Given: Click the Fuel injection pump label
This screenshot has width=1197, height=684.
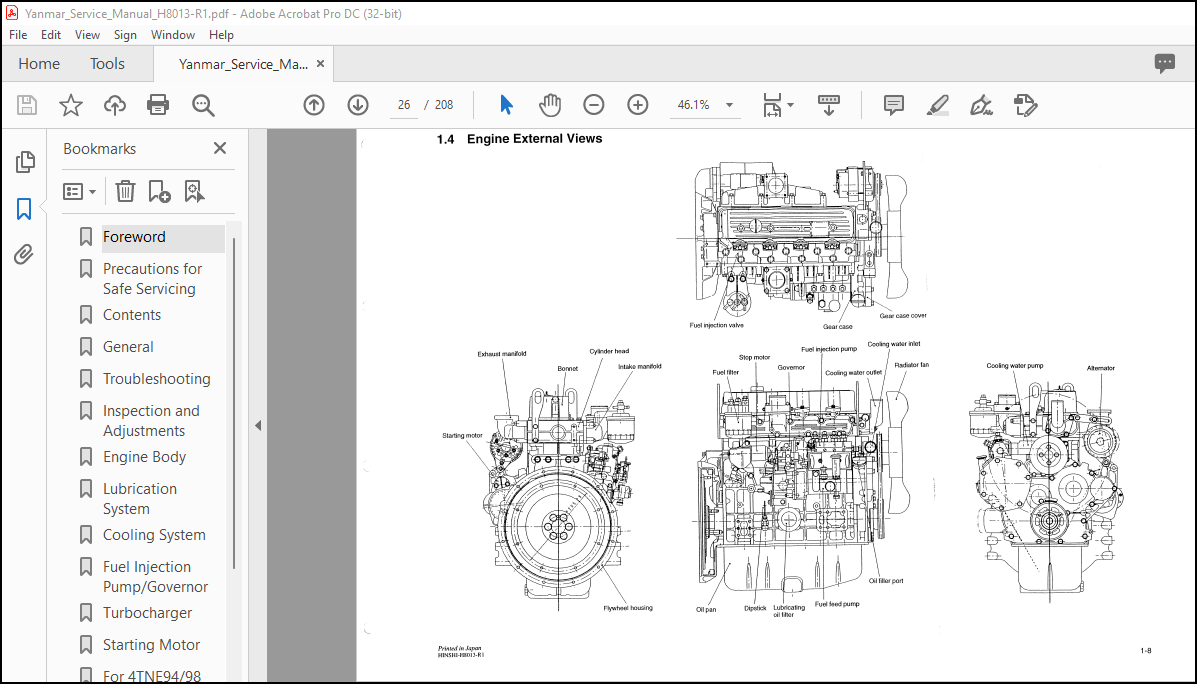Looking at the screenshot, I should coord(829,349).
